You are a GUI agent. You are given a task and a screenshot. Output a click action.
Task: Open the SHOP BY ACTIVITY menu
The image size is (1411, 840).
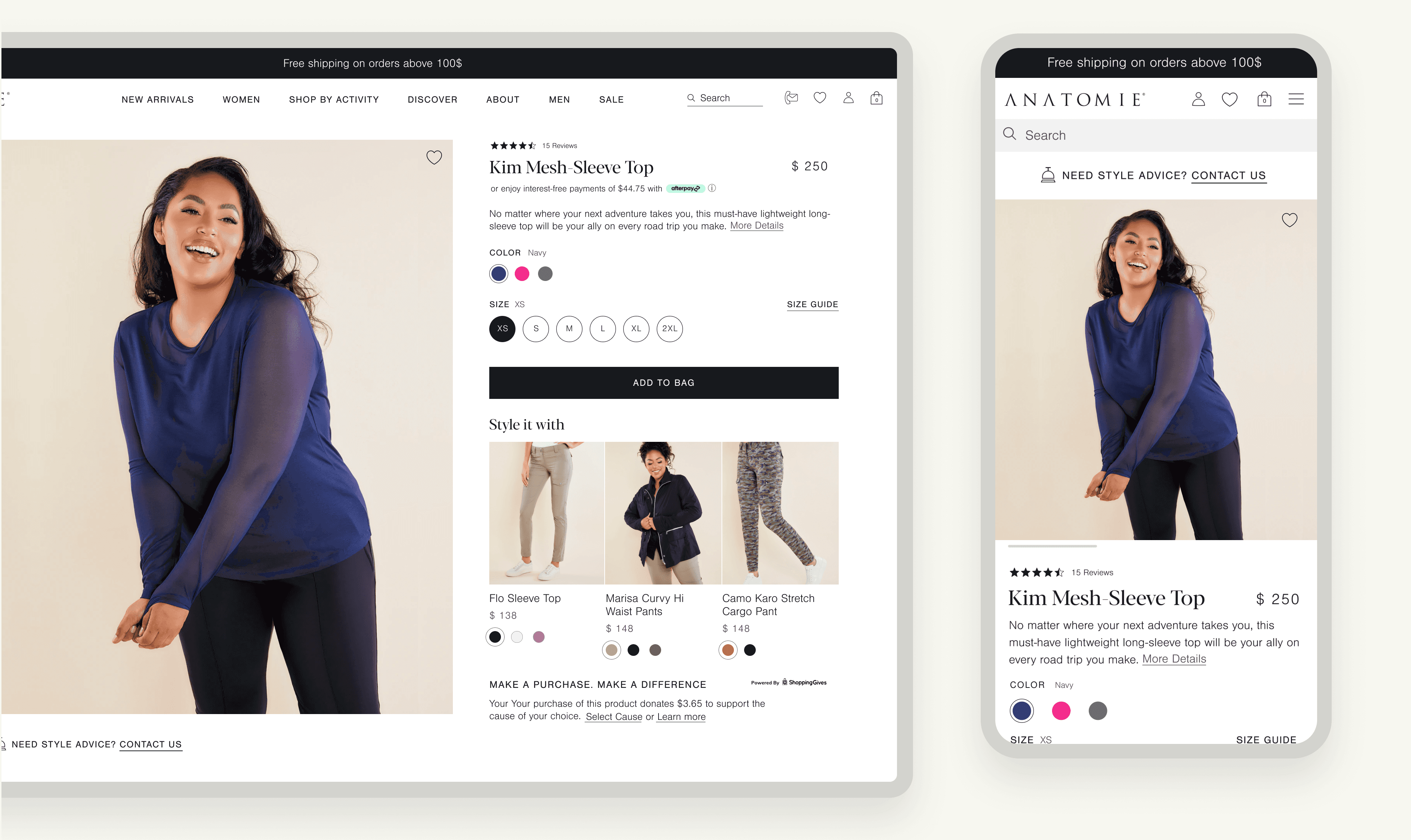(x=333, y=100)
